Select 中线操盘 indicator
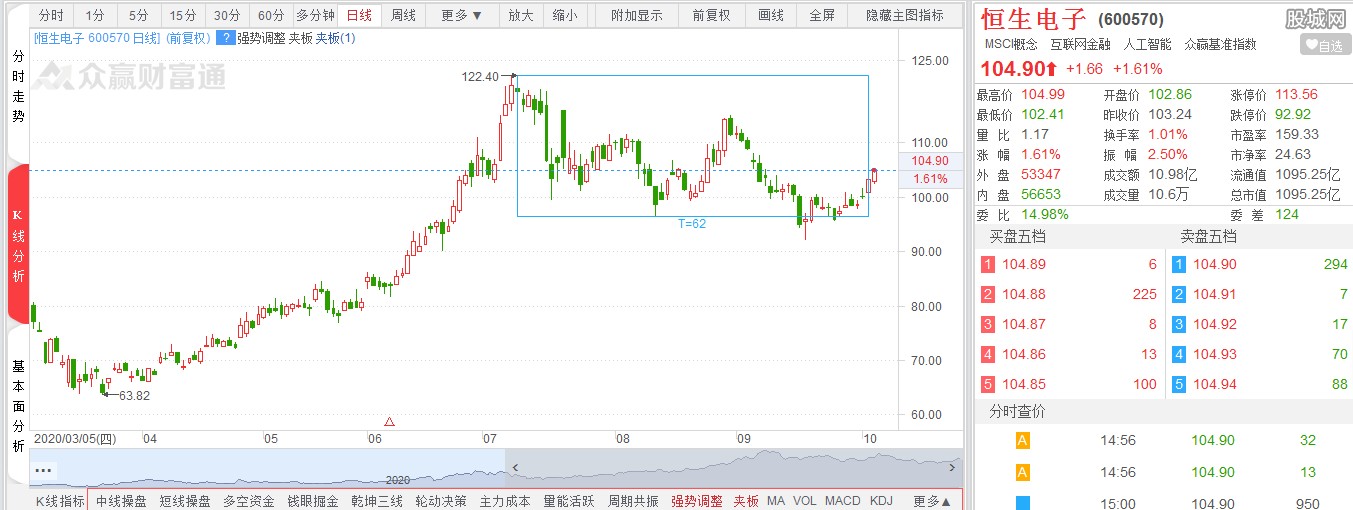 coord(122,501)
